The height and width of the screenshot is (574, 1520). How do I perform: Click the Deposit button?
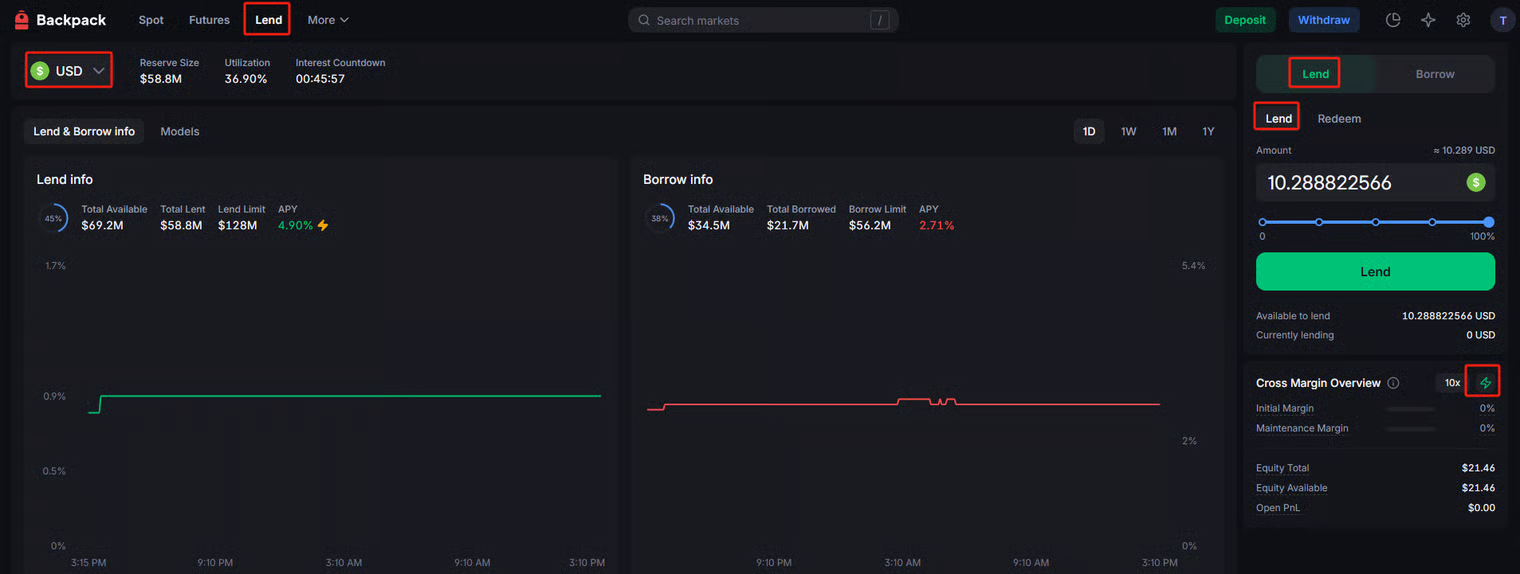tap(1245, 20)
